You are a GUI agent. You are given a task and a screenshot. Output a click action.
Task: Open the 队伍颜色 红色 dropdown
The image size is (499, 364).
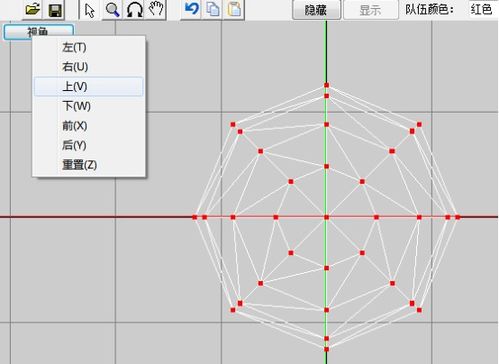click(483, 9)
